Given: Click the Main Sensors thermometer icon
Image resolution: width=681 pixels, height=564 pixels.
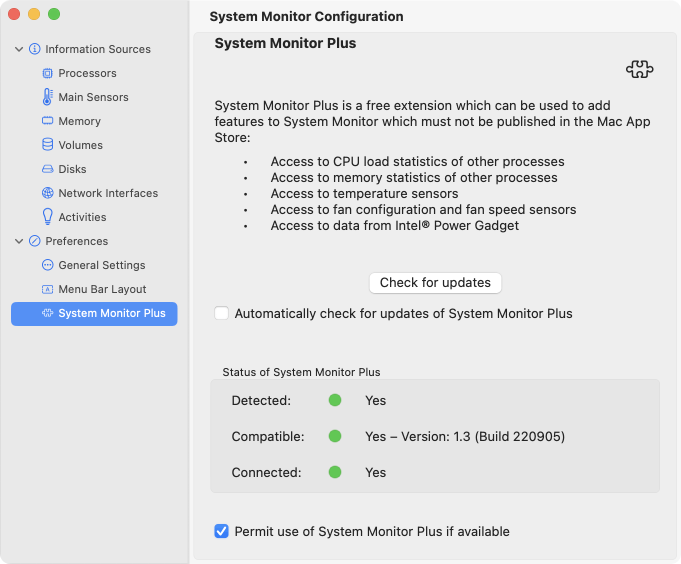Looking at the screenshot, I should [x=47, y=97].
